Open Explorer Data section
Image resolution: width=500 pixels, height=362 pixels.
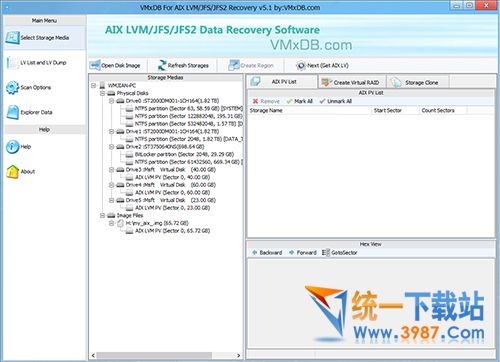click(x=29, y=112)
